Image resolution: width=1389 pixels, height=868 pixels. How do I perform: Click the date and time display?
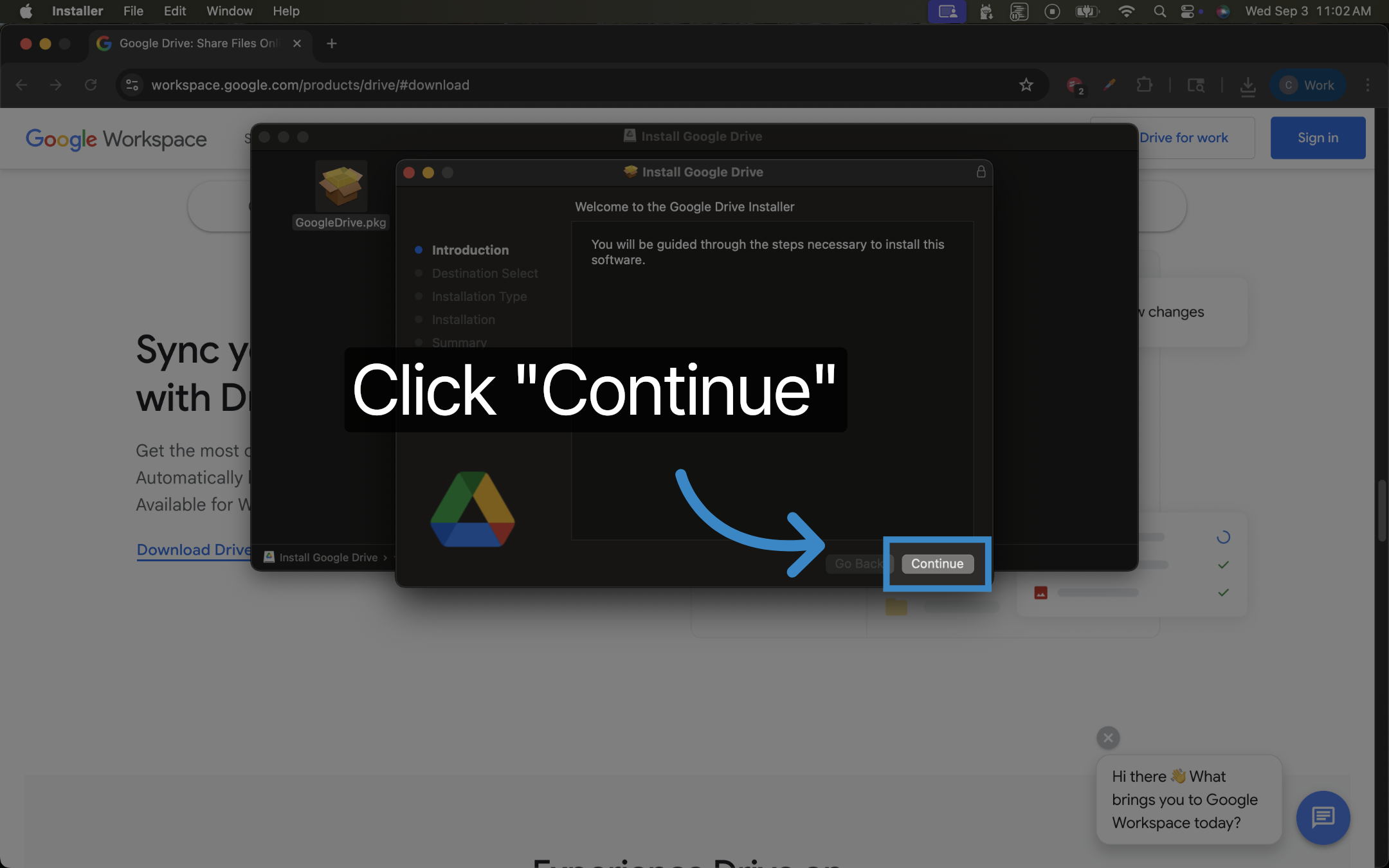[x=1308, y=11]
